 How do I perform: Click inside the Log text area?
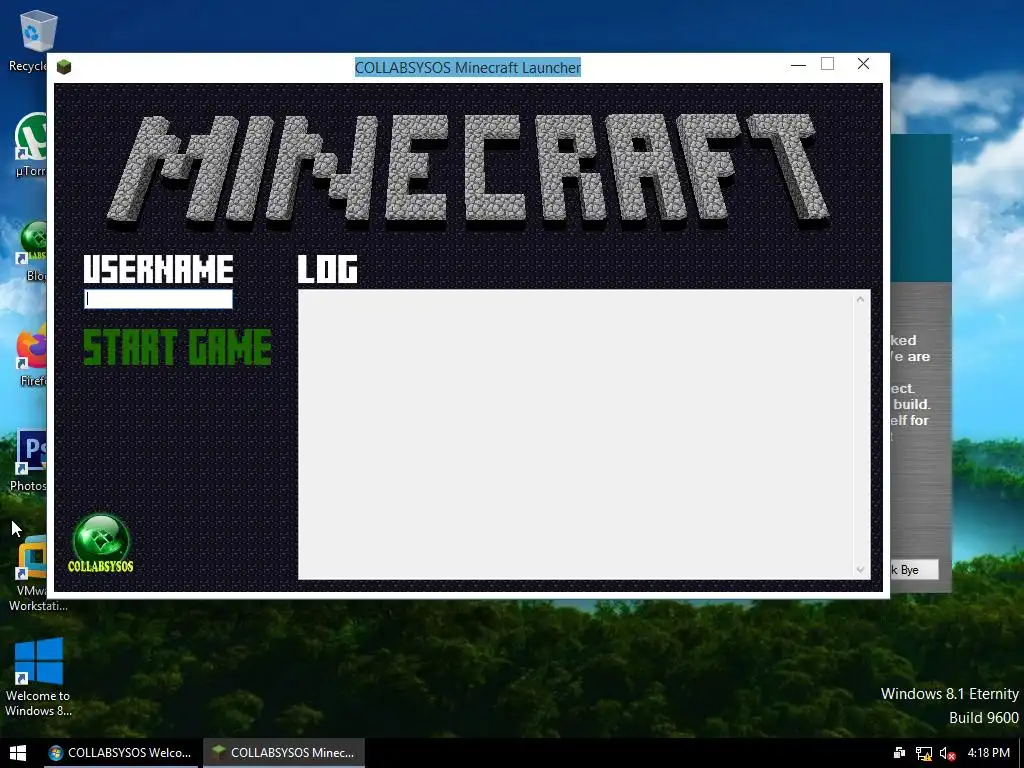pyautogui.click(x=576, y=434)
